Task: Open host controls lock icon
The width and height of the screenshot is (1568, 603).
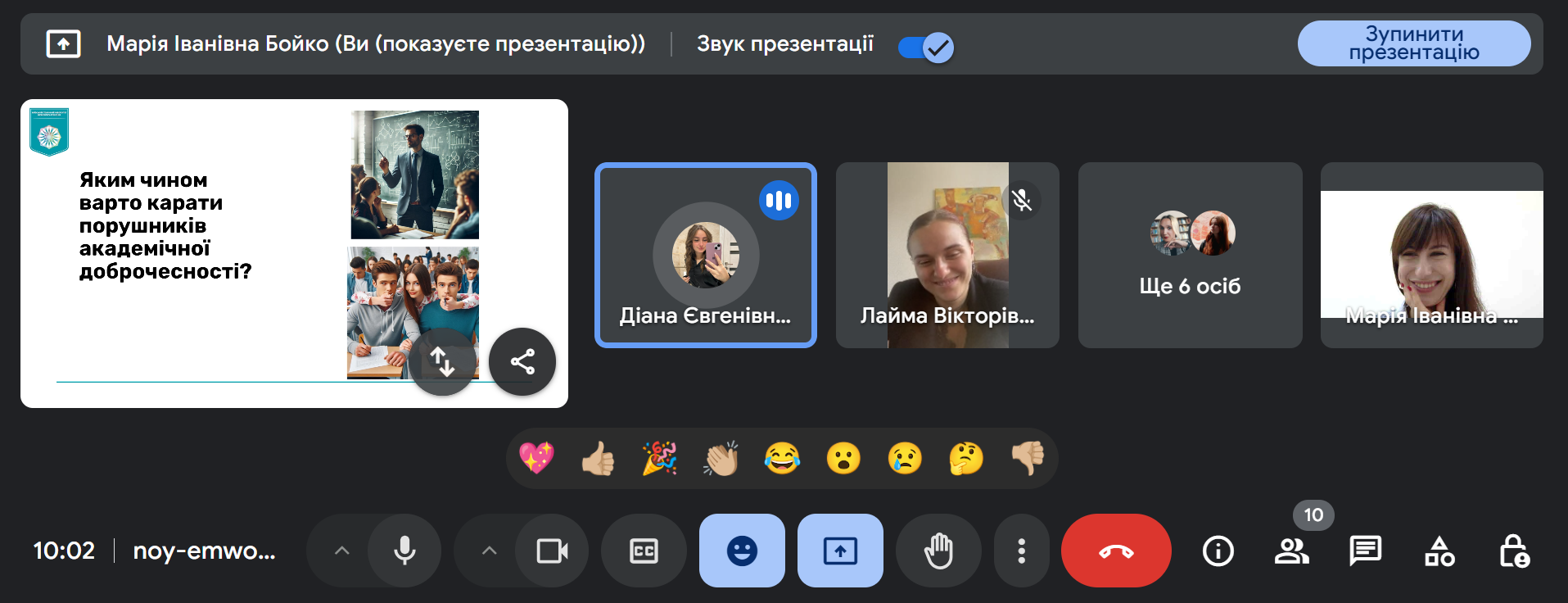Action: pos(1513,551)
